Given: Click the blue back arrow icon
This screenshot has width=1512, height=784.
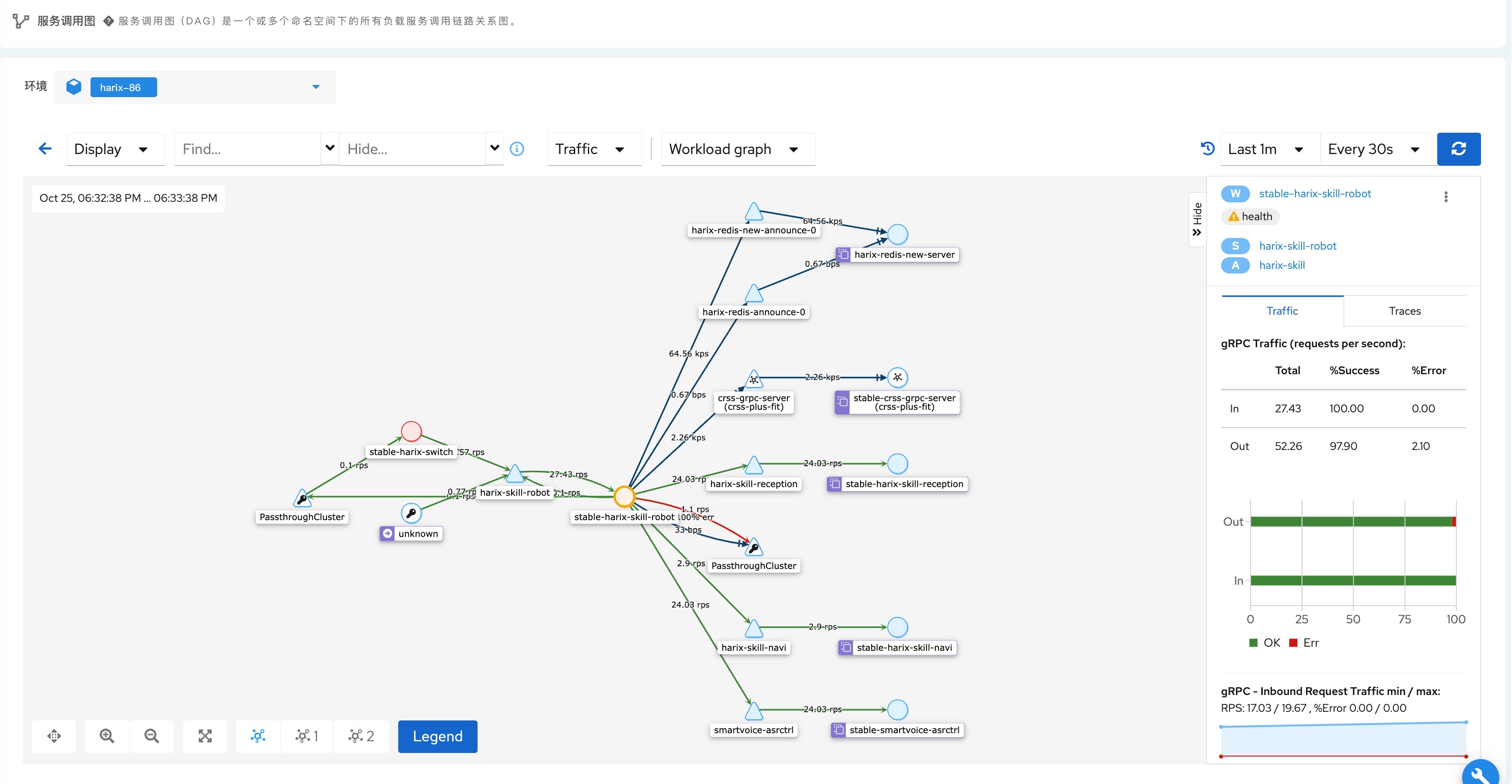Looking at the screenshot, I should [x=45, y=149].
